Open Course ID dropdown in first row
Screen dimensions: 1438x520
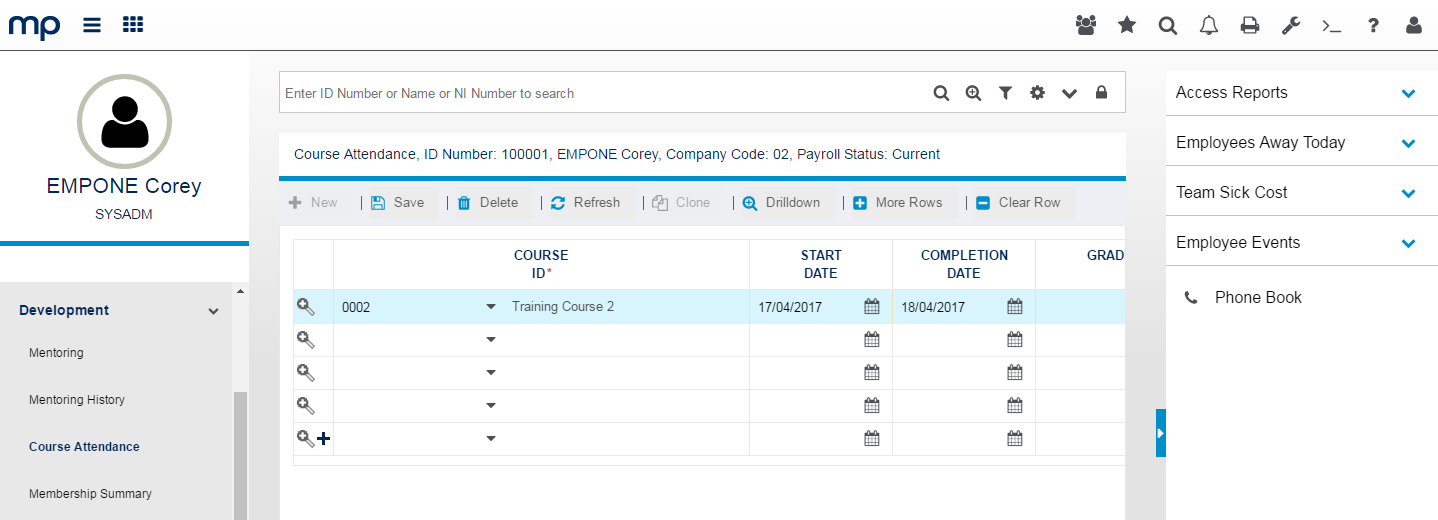pyautogui.click(x=491, y=307)
